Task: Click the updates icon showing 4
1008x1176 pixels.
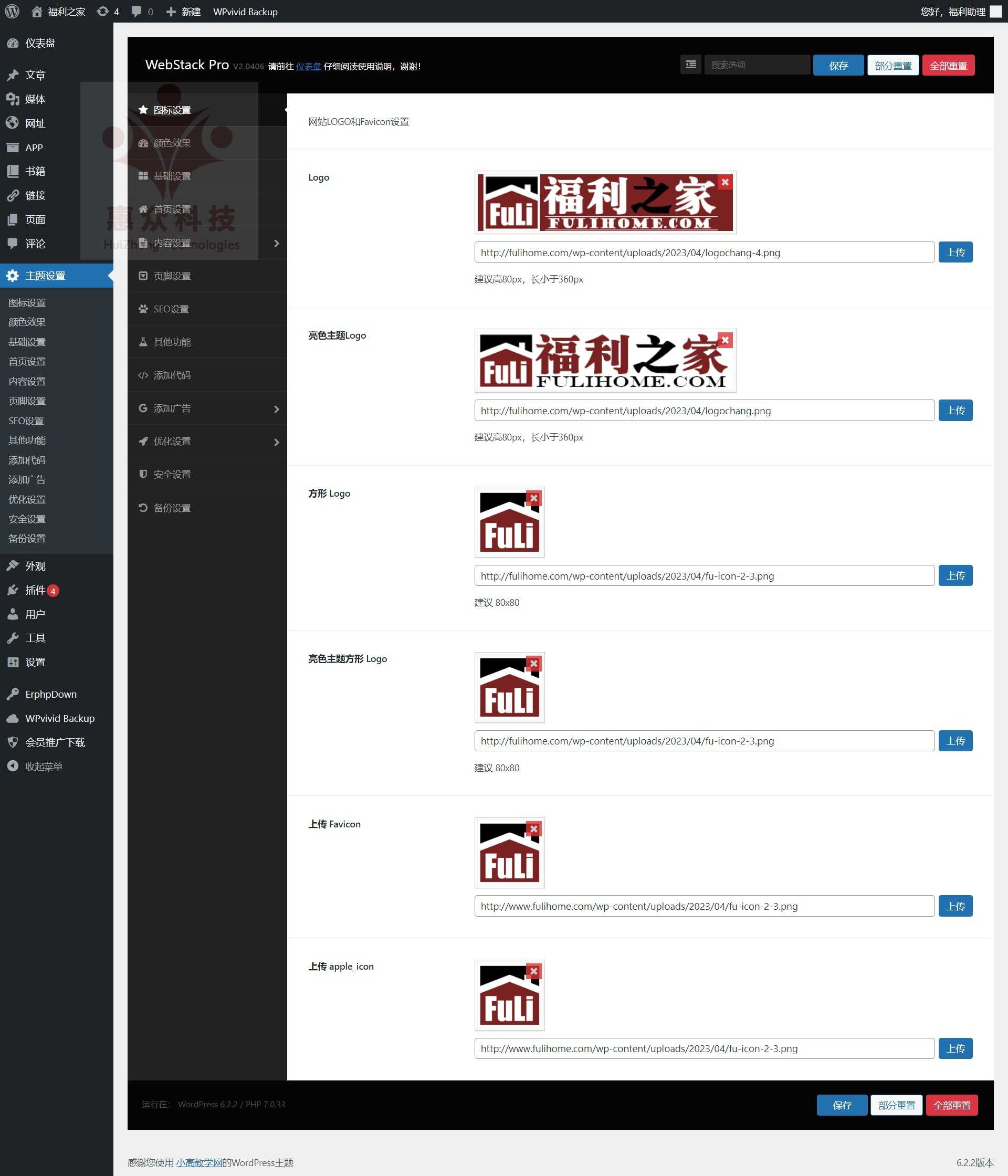Action: (x=108, y=12)
